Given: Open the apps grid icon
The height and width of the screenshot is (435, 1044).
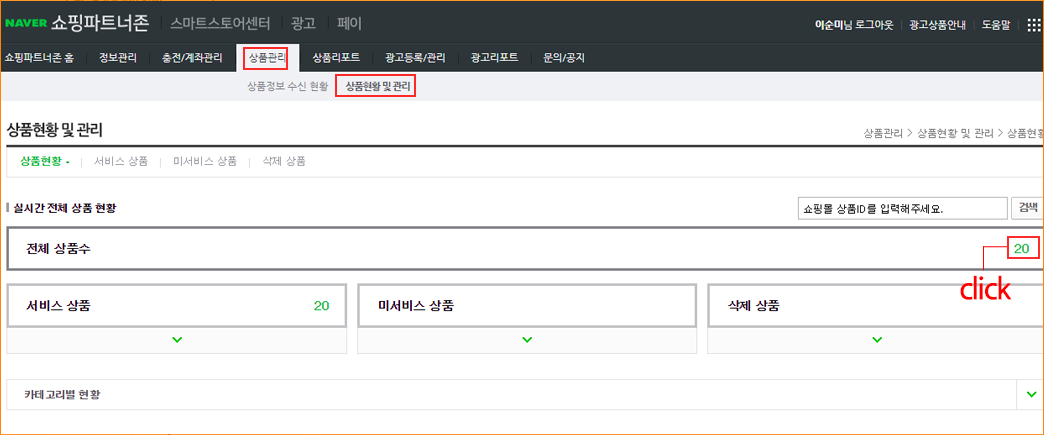Looking at the screenshot, I should (1033, 25).
